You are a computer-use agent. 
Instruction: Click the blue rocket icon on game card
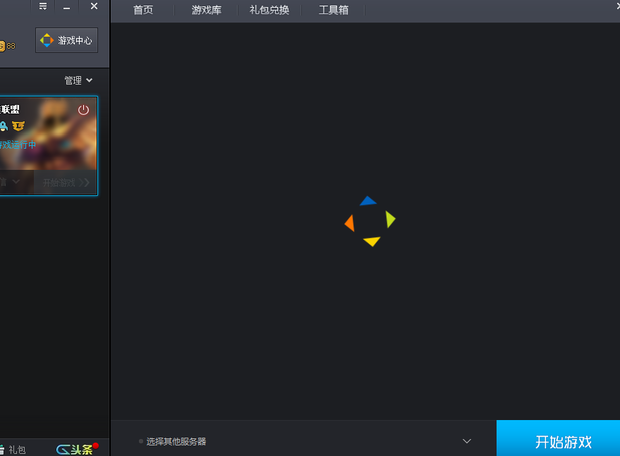[x=4, y=126]
